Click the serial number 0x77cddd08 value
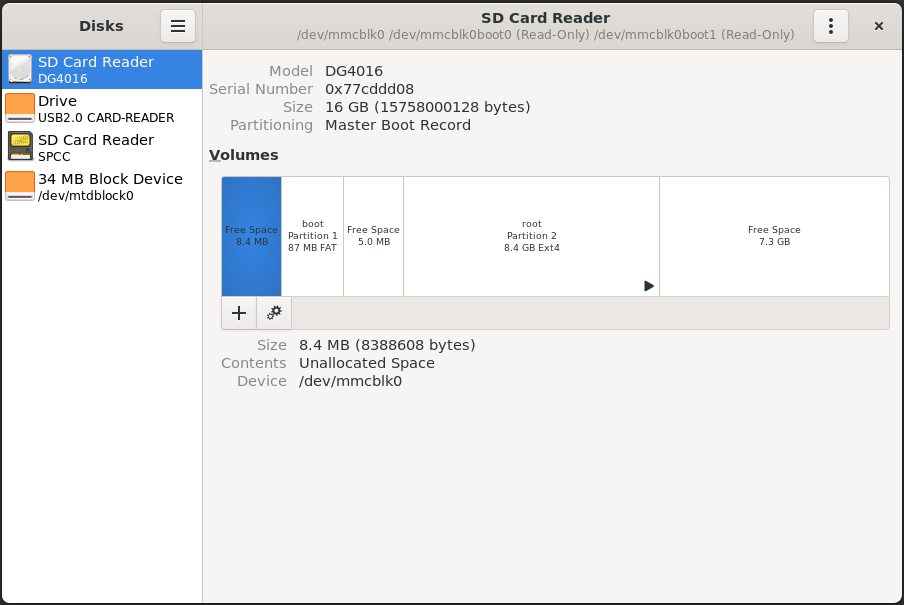Viewport: 904px width, 605px height. (370, 89)
